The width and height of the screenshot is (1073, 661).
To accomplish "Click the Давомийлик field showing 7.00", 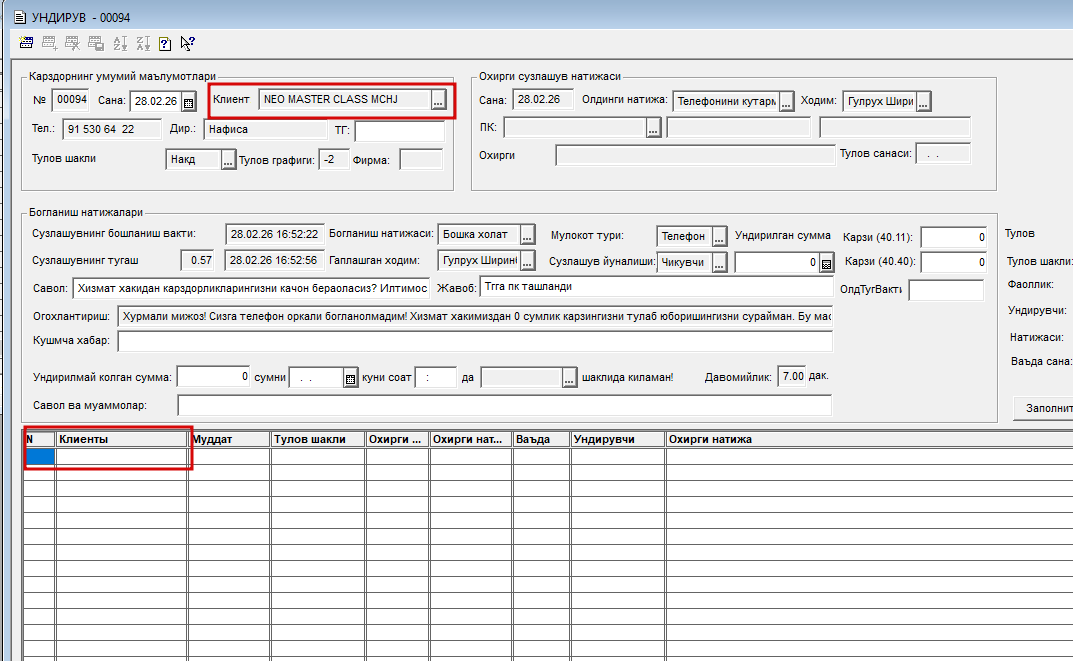I will point(792,376).
